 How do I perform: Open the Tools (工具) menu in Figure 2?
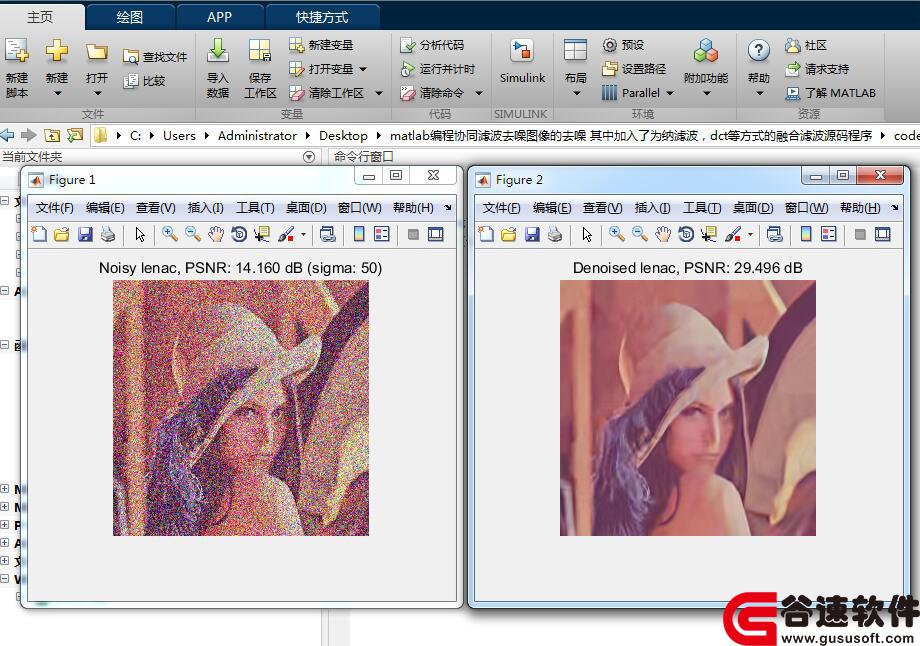click(702, 208)
